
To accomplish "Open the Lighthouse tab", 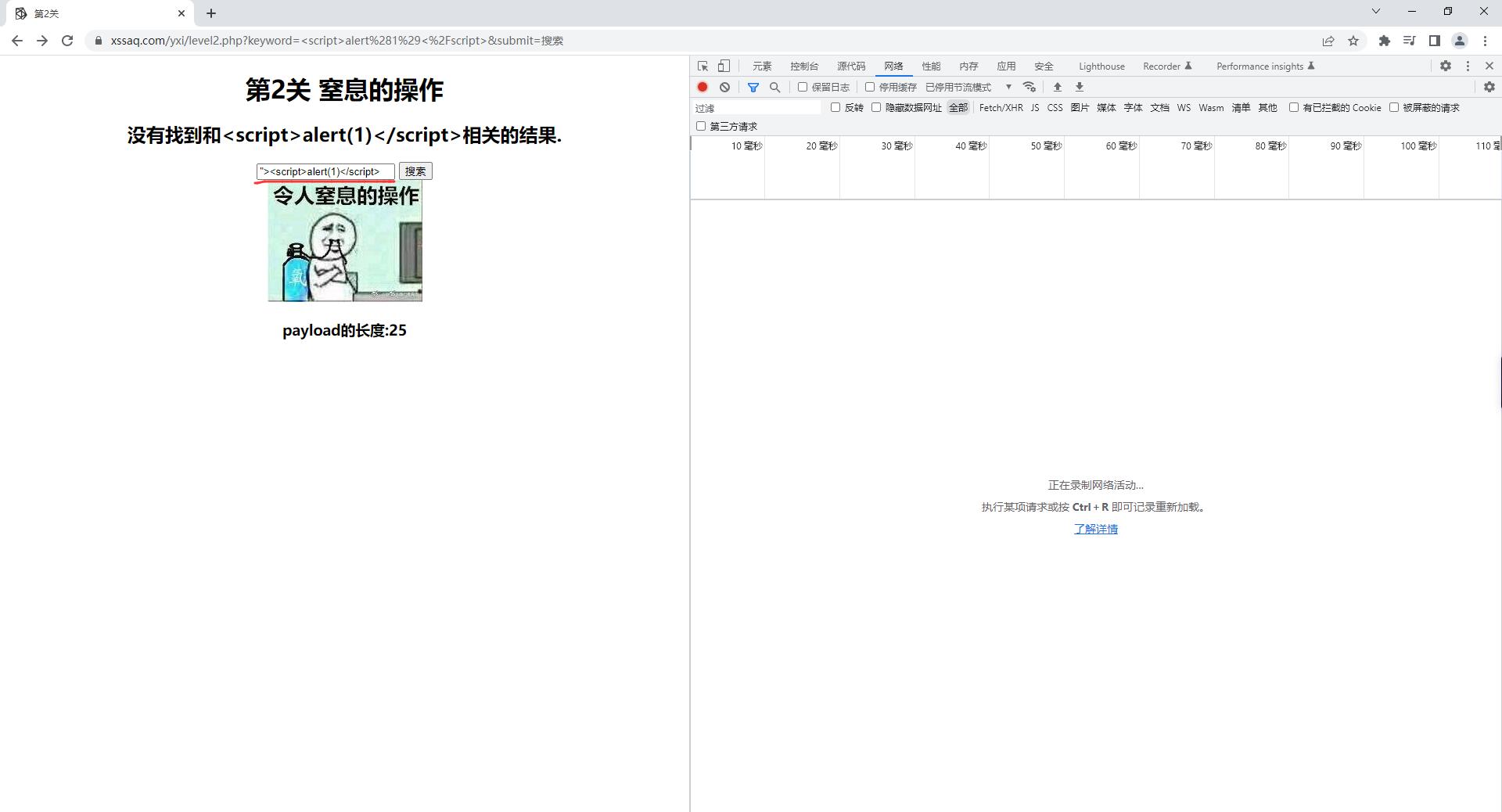I will pos(1101,66).
